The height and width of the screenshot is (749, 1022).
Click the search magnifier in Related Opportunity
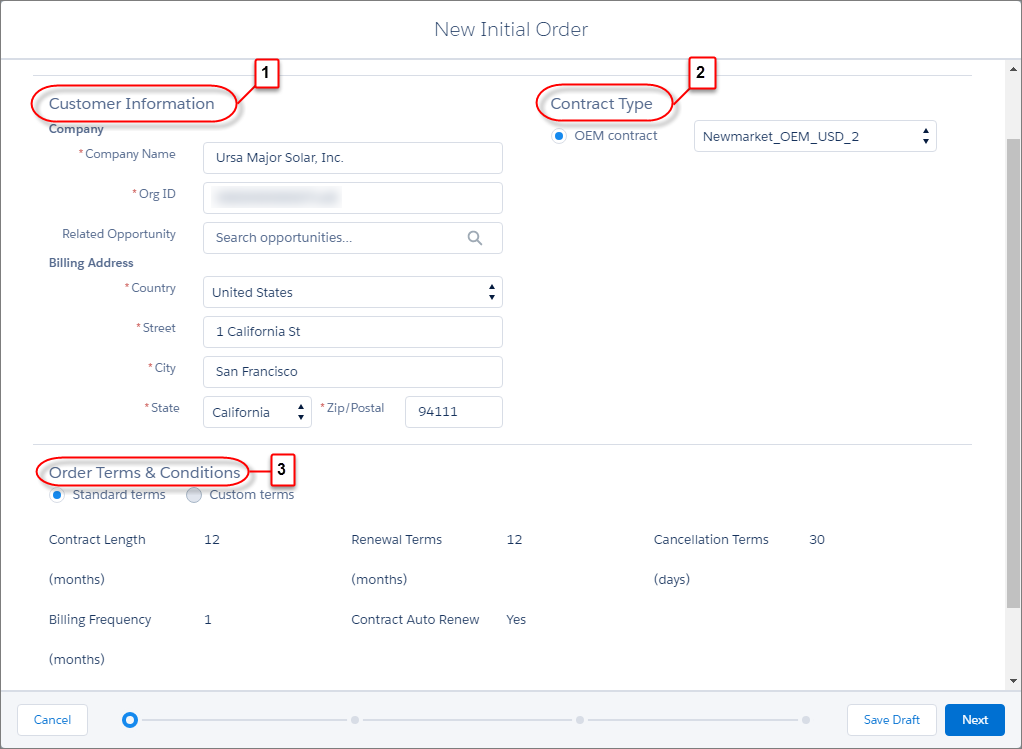pyautogui.click(x=474, y=238)
